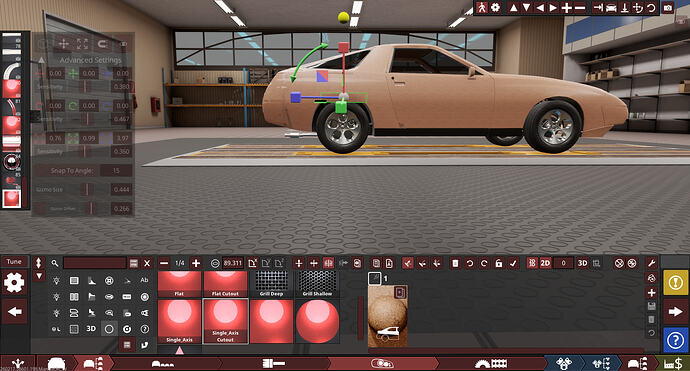Click the undo arrow icon
Viewport: 690px width, 371px height.
pyautogui.click(x=470, y=263)
